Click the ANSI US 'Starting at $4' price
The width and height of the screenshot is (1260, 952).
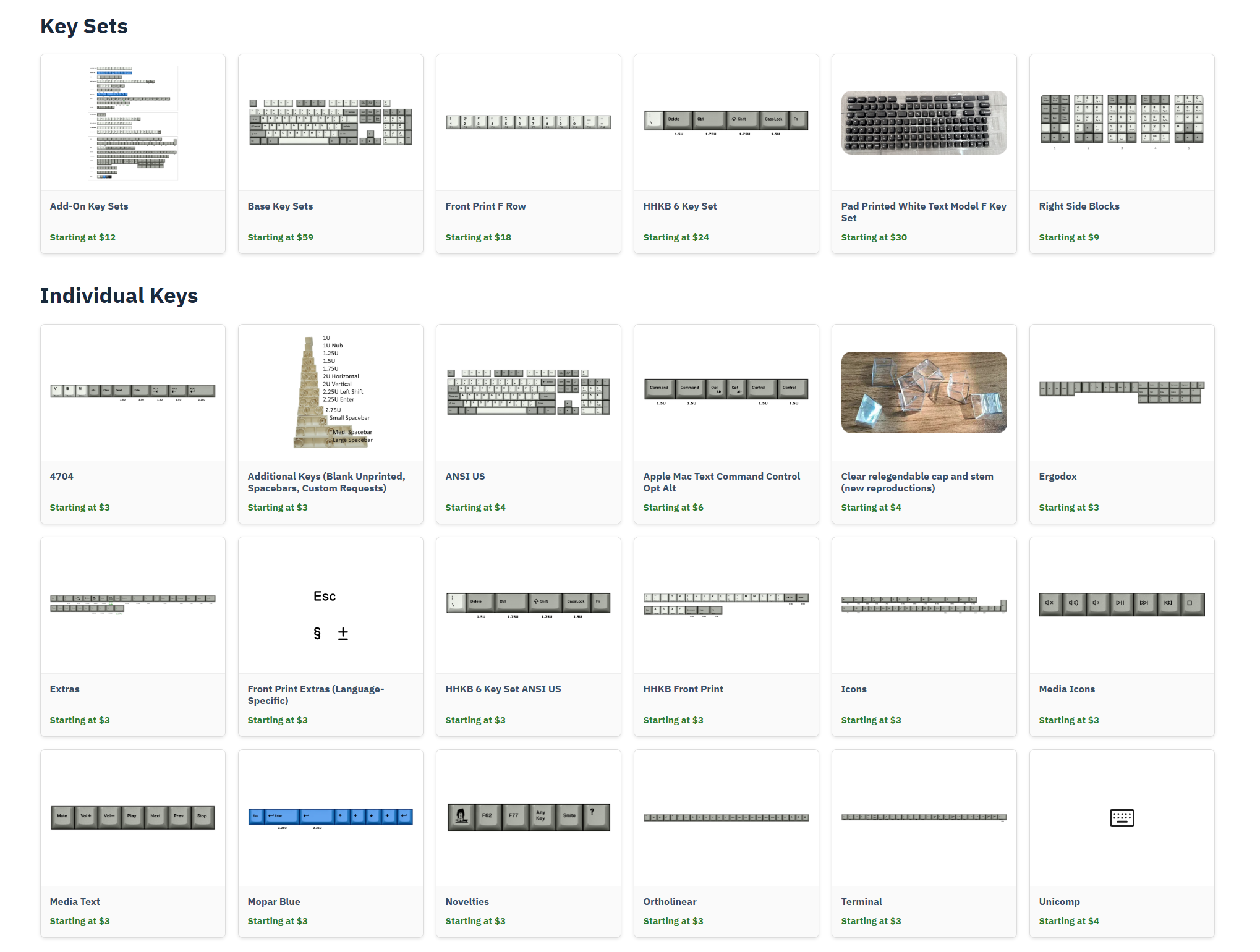click(x=475, y=508)
